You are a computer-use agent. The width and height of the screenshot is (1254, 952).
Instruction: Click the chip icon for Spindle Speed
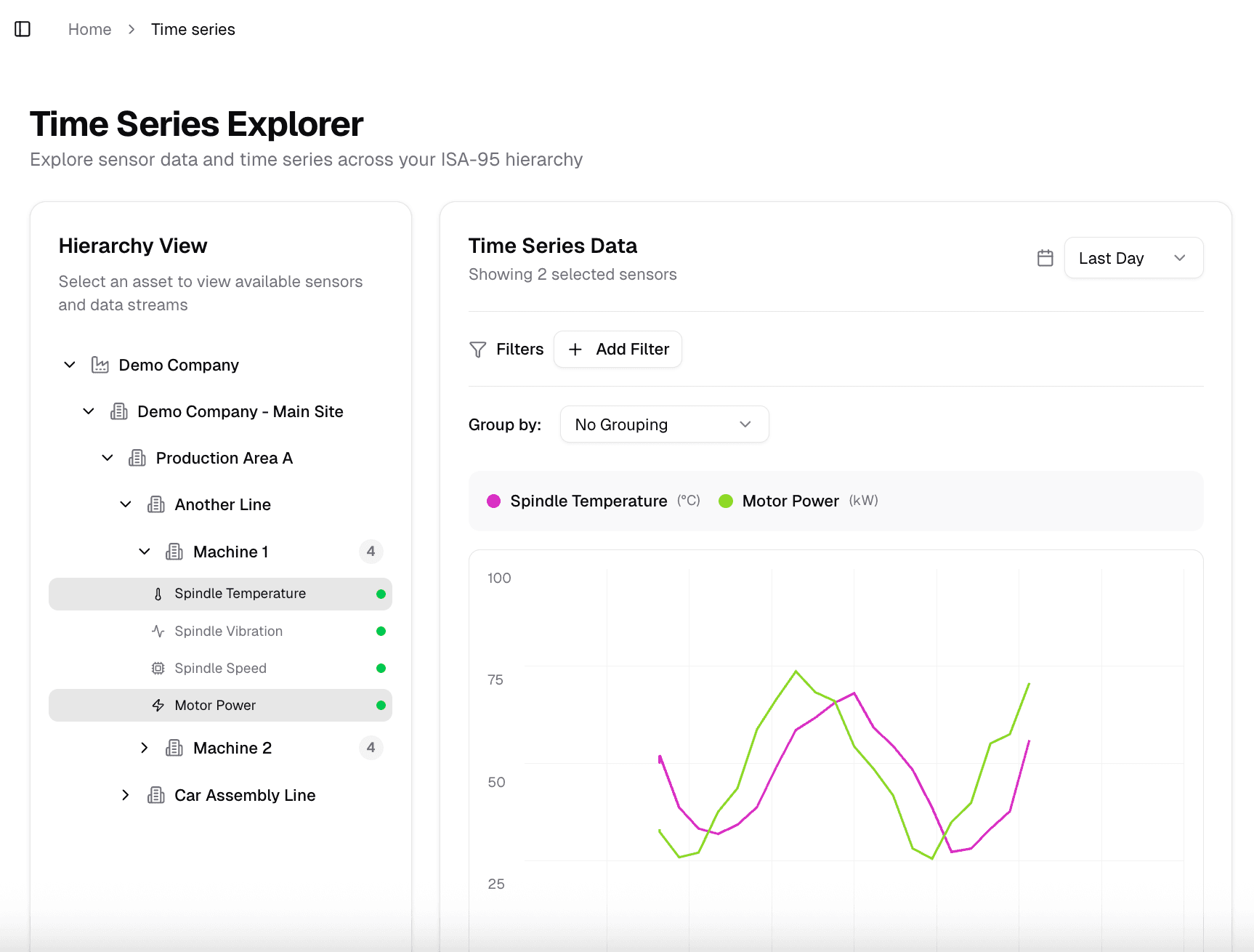pos(158,668)
